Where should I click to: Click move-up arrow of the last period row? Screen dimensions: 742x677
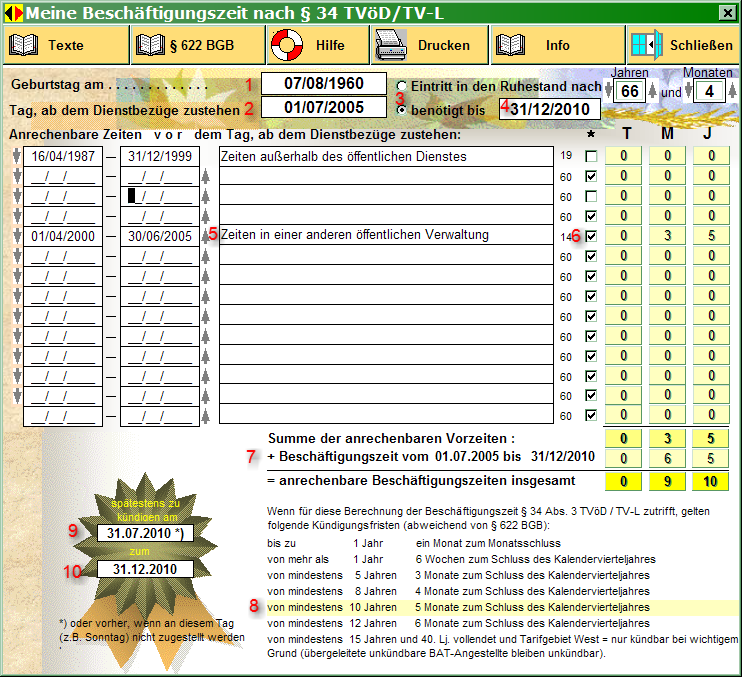pyautogui.click(x=205, y=416)
